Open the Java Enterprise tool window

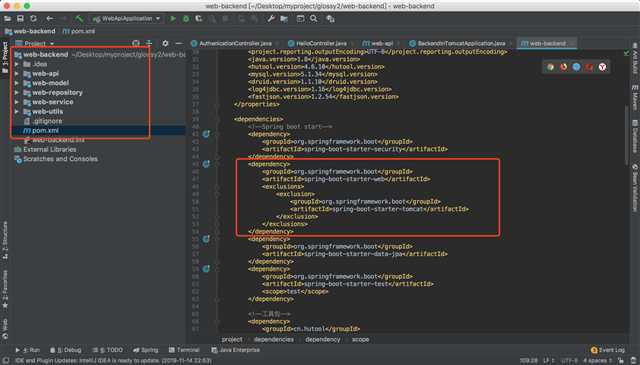(x=236, y=350)
